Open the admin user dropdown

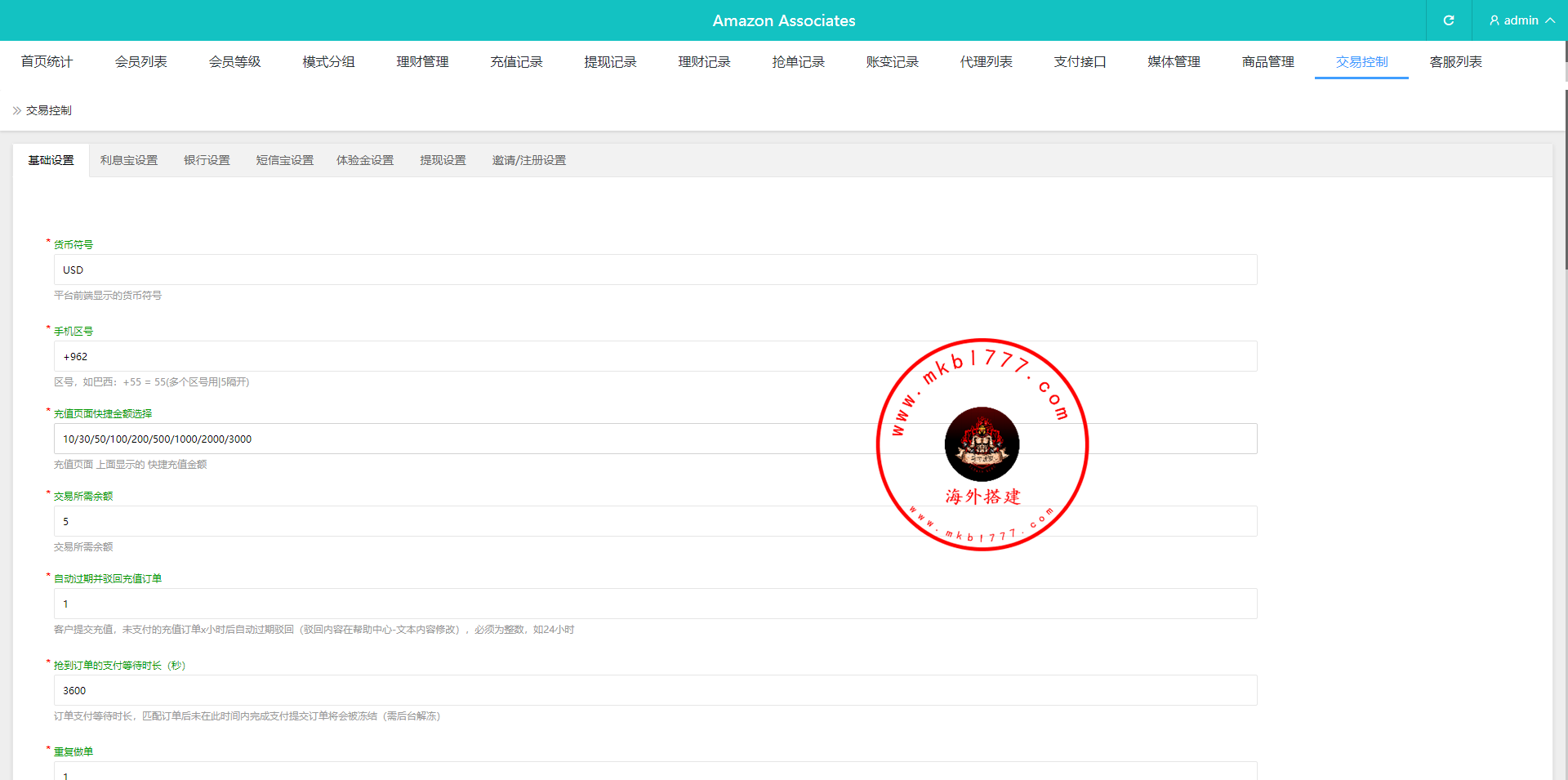[1521, 20]
